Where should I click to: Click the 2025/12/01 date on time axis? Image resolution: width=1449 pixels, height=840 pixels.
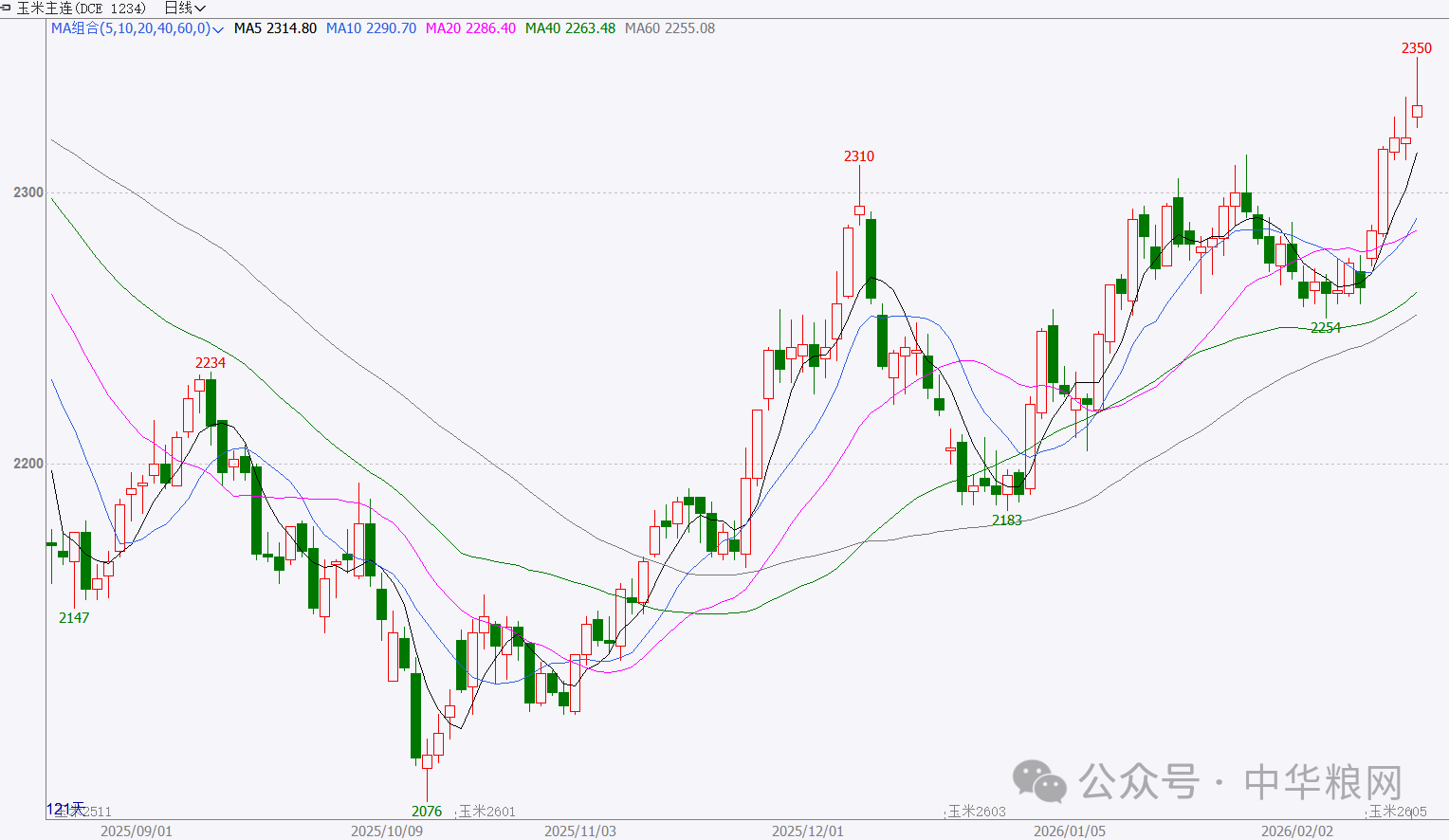(807, 831)
